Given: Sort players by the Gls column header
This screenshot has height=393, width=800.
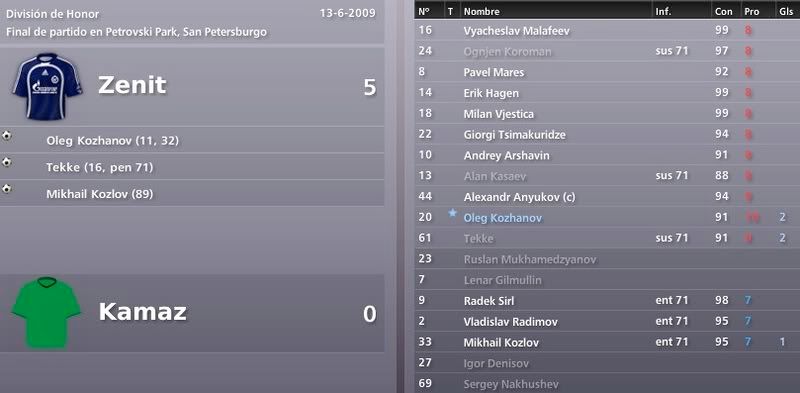Looking at the screenshot, I should pyautogui.click(x=787, y=11).
